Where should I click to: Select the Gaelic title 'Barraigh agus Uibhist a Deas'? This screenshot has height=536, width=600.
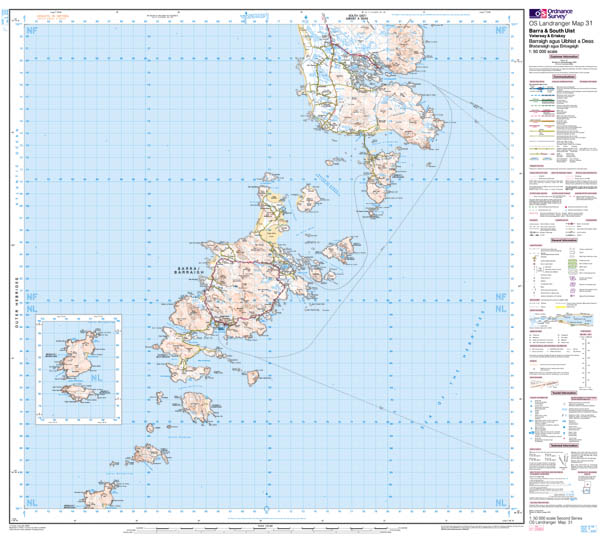coord(561,41)
